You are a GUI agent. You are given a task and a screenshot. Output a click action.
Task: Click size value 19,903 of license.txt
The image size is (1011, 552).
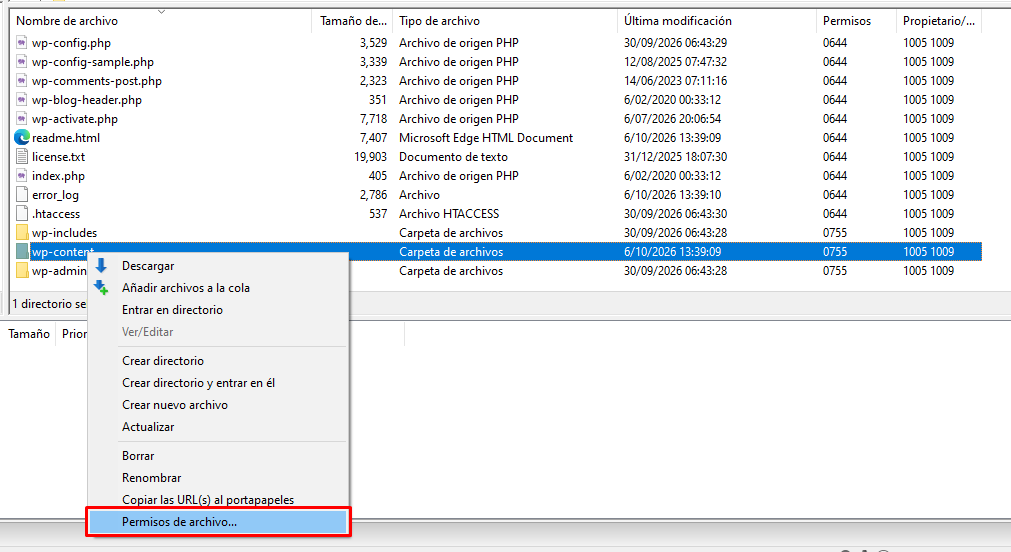(370, 157)
